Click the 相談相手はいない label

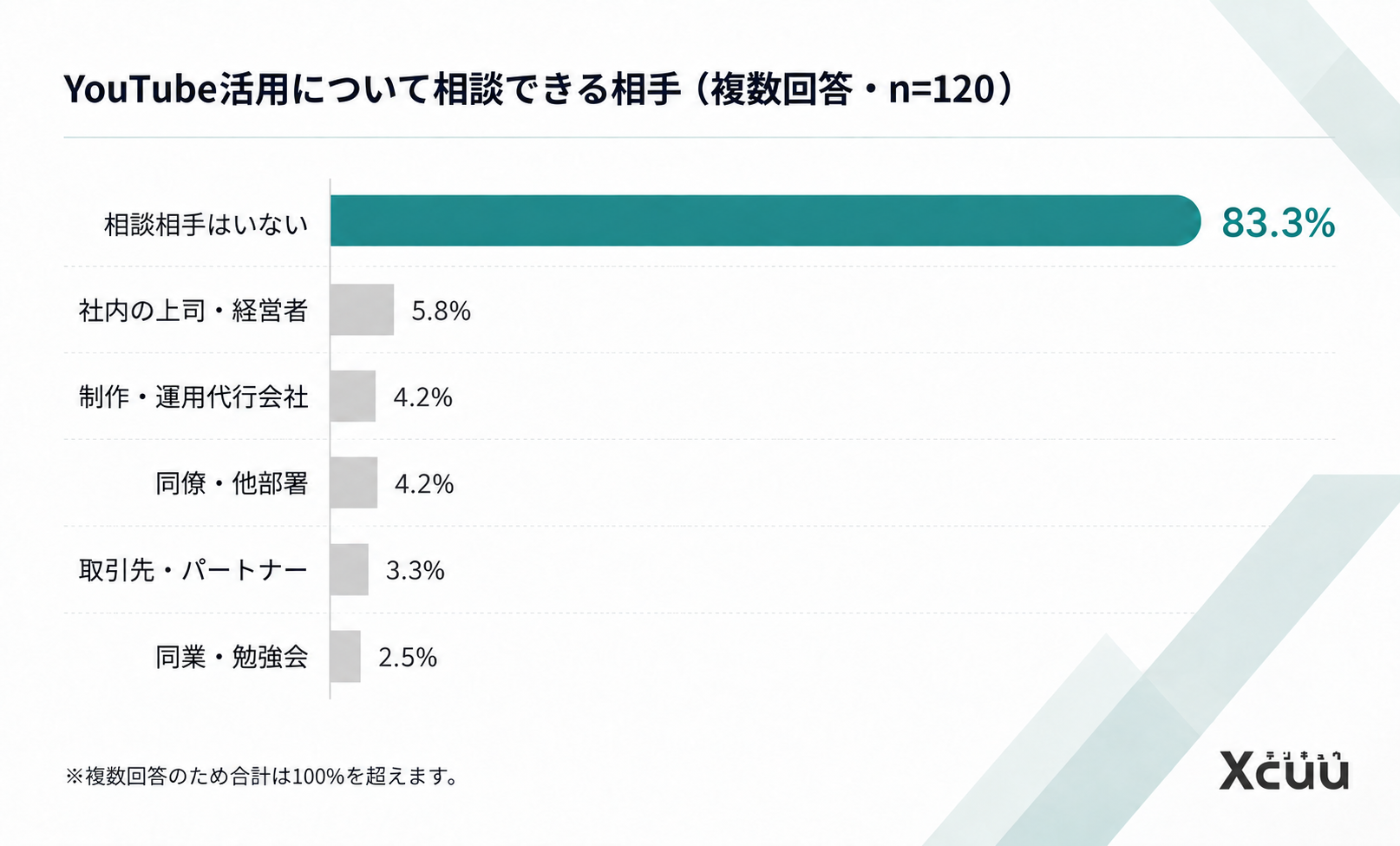point(206,225)
